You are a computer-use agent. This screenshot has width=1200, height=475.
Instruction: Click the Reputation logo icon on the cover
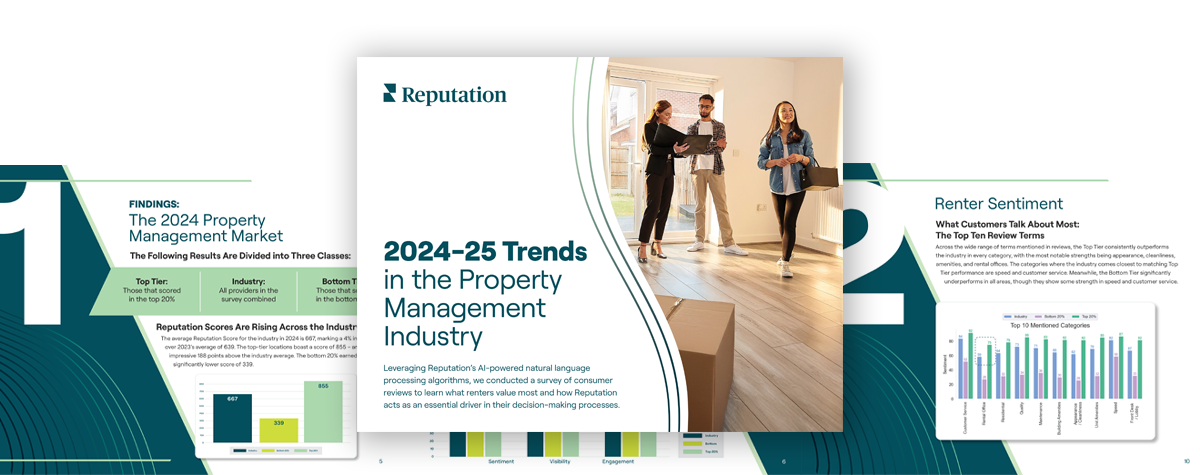click(x=390, y=93)
